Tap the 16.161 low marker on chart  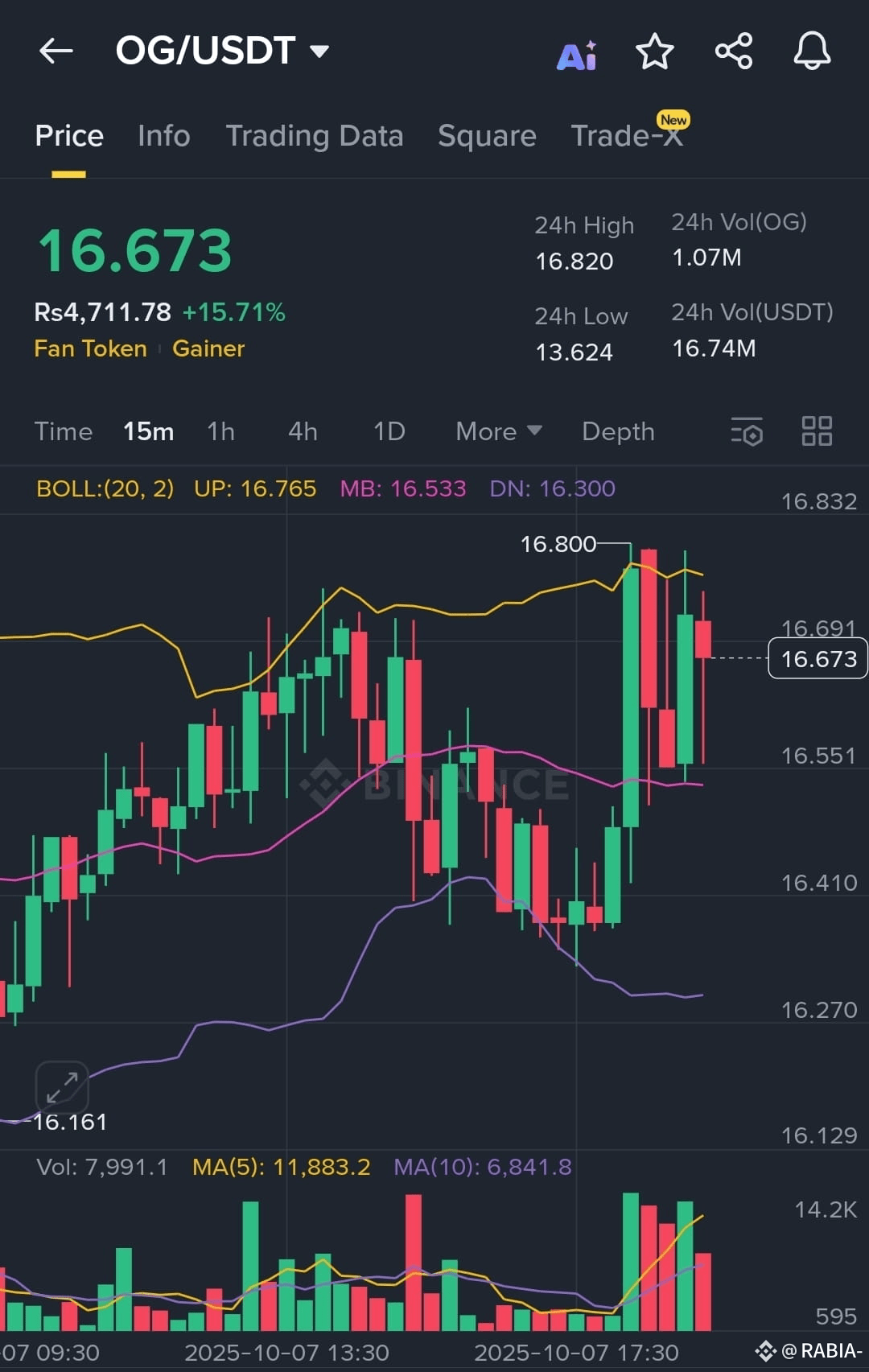(x=70, y=1122)
